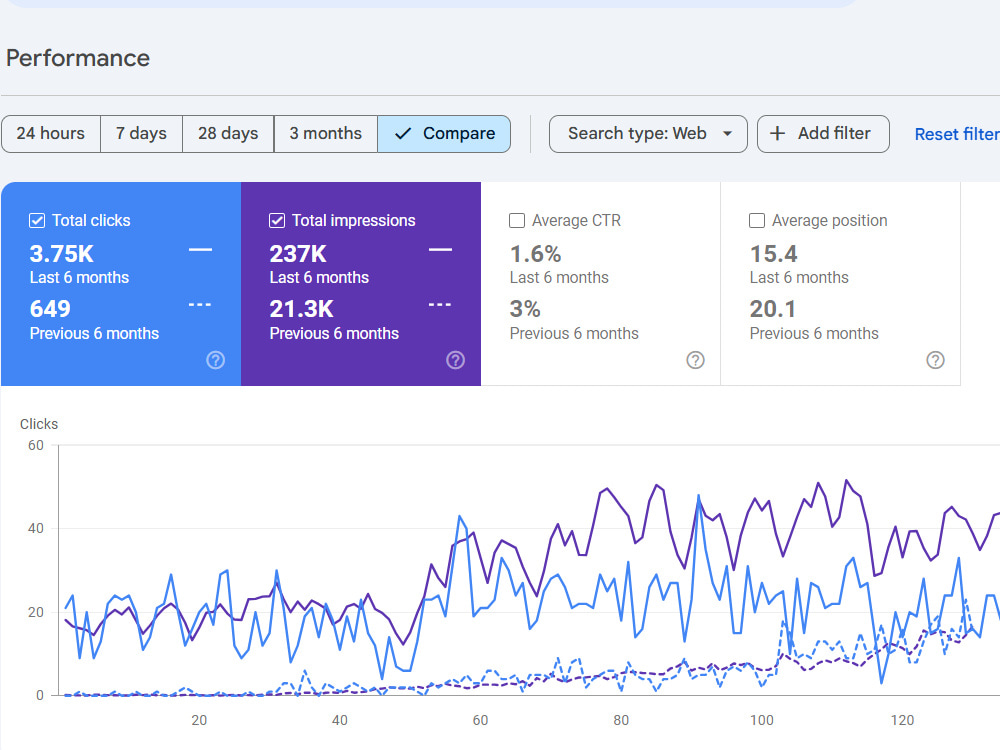Click the Add filter button
This screenshot has height=750, width=1000.
(x=823, y=134)
